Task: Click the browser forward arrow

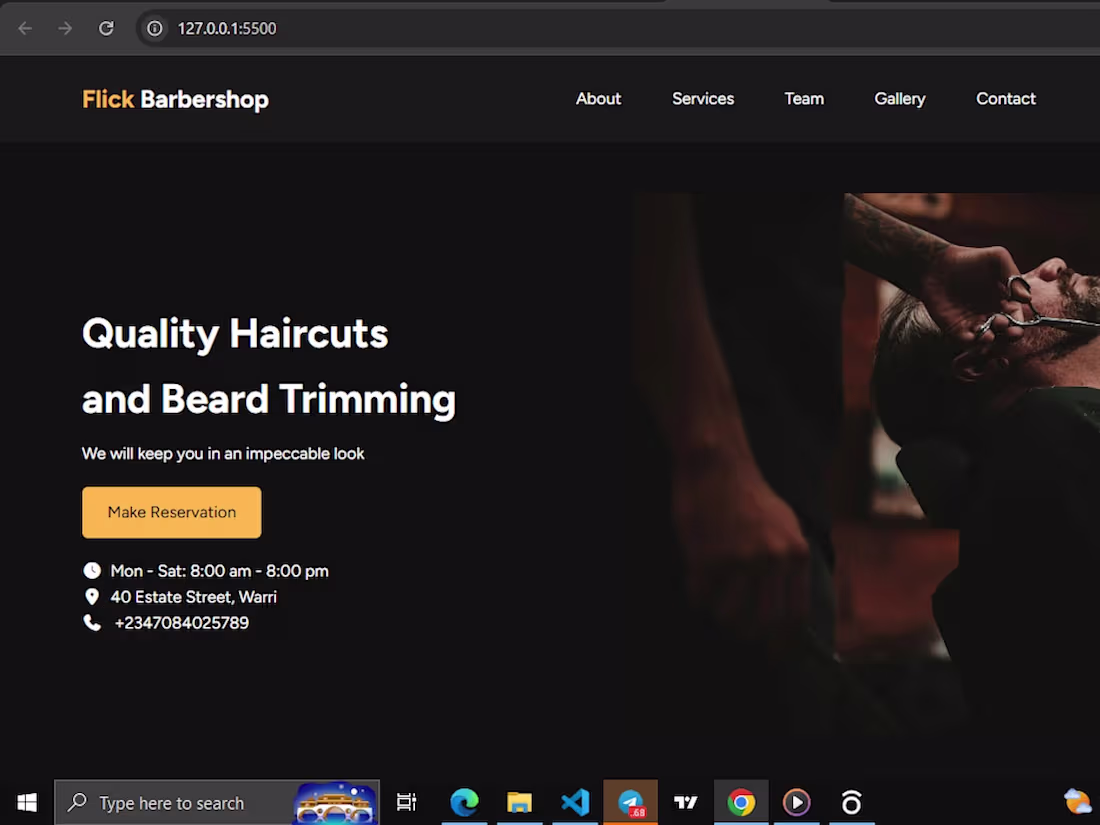Action: tap(65, 28)
